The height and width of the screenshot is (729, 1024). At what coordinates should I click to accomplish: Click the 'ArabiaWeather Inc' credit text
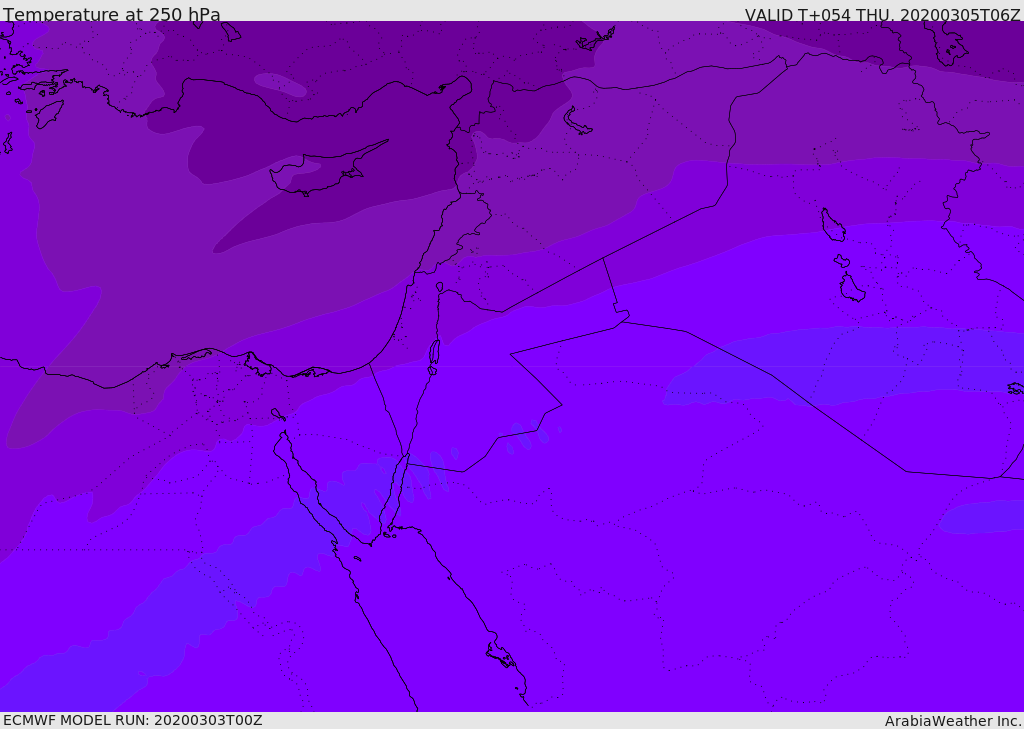click(x=953, y=721)
